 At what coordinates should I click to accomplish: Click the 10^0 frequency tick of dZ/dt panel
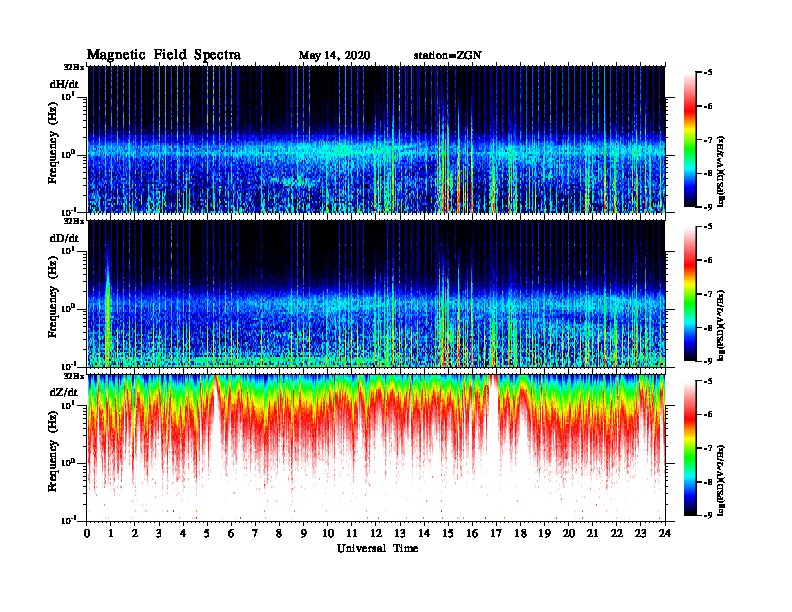[68, 462]
